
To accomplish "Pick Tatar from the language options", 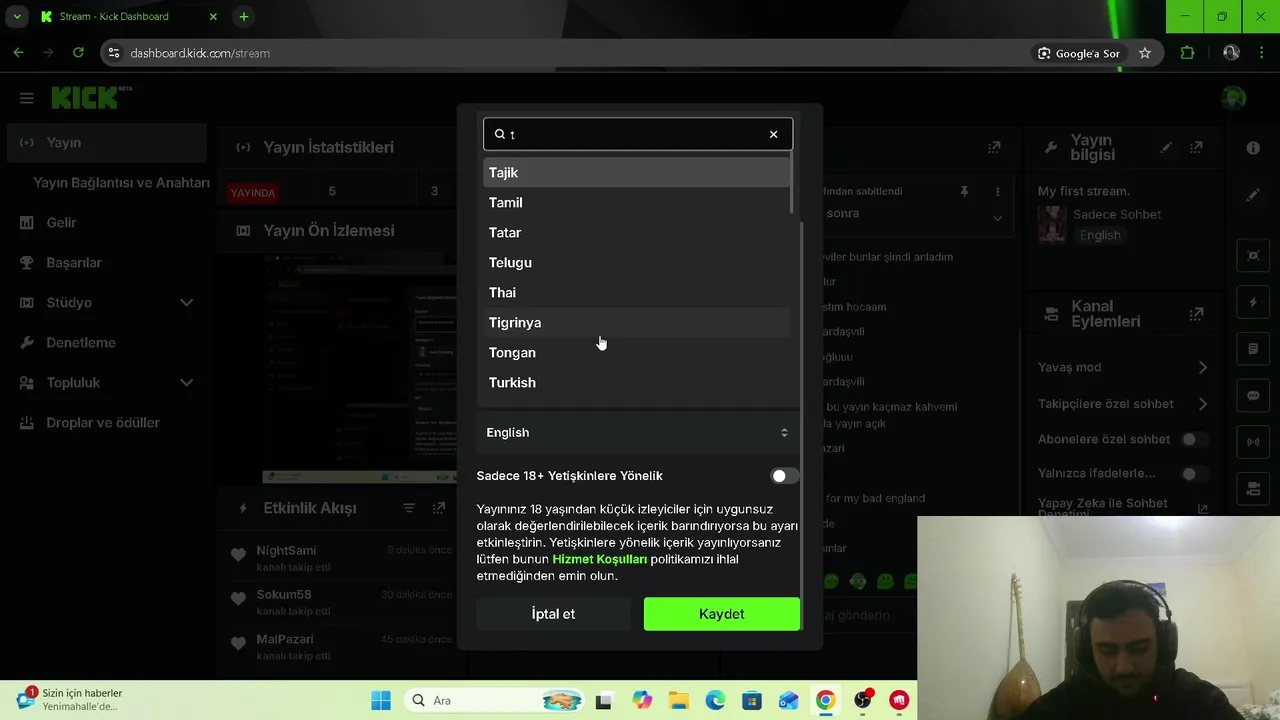I will click(x=637, y=232).
